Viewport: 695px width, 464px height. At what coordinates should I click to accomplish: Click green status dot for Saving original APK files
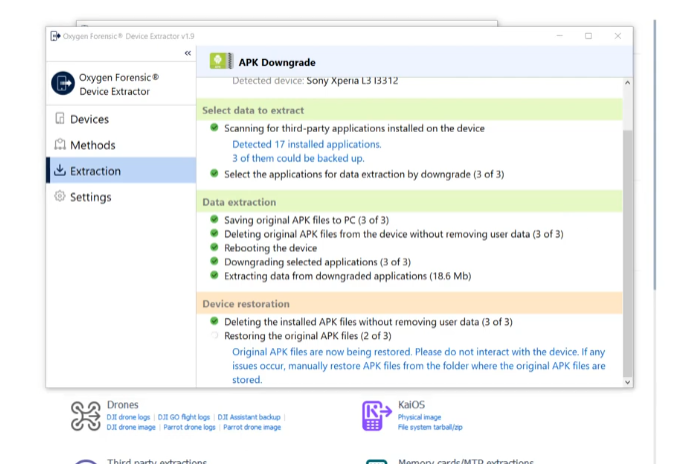click(214, 219)
